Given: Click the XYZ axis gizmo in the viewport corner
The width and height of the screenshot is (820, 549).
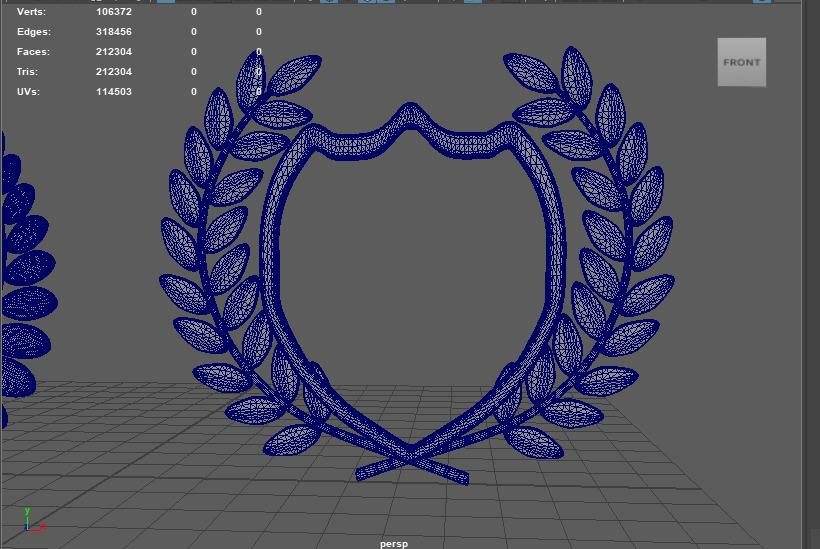Looking at the screenshot, I should coord(35,520).
